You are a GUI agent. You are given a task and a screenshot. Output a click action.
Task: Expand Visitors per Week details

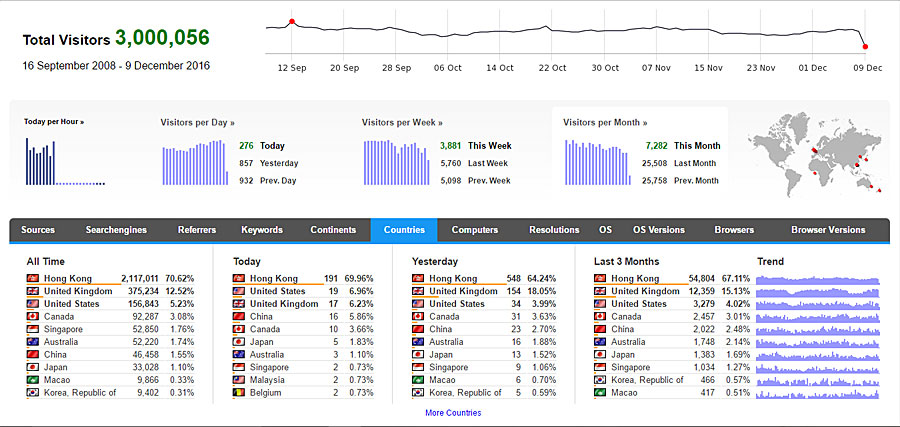pos(402,123)
